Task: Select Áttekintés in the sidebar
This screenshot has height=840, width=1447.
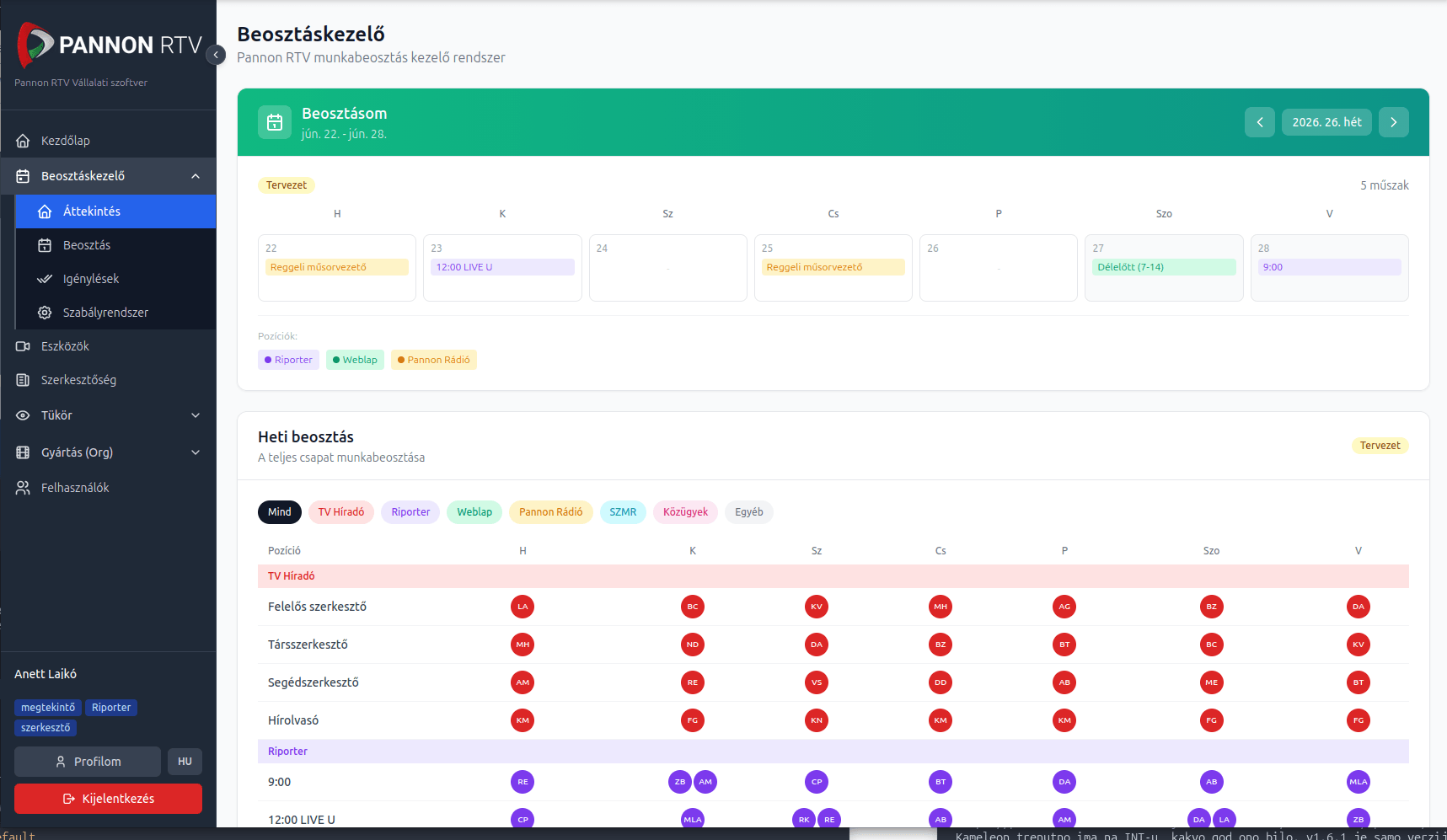Action: coord(115,211)
